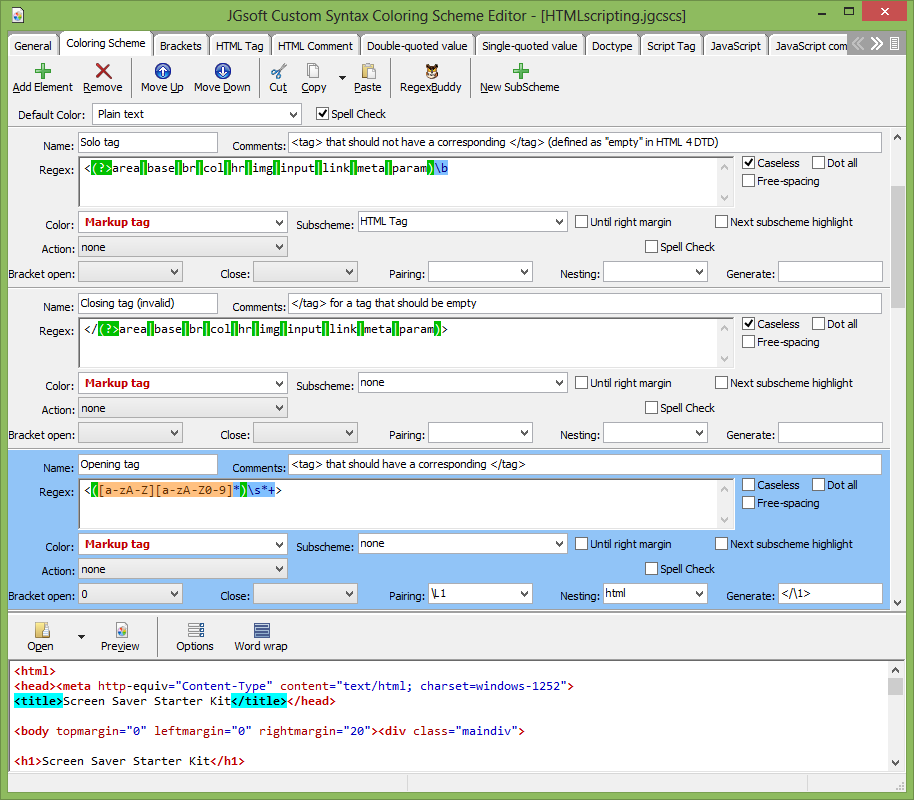Viewport: 914px width, 800px height.
Task: Click the Name field containing Solo tag
Action: coord(147,142)
